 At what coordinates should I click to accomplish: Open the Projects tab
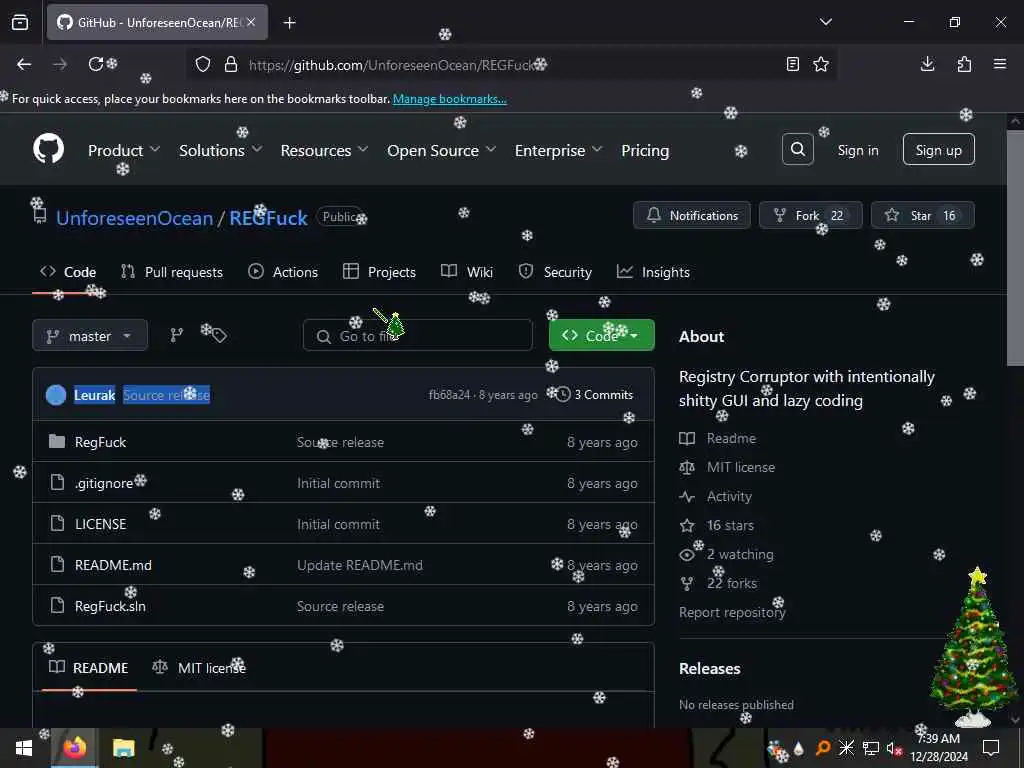tap(379, 272)
